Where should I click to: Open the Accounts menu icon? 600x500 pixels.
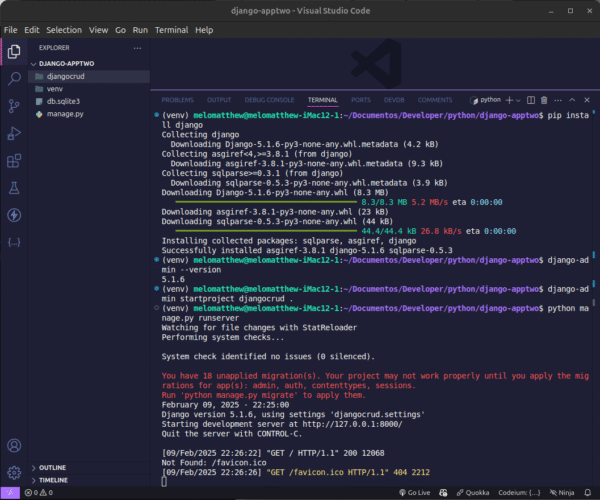point(14,446)
